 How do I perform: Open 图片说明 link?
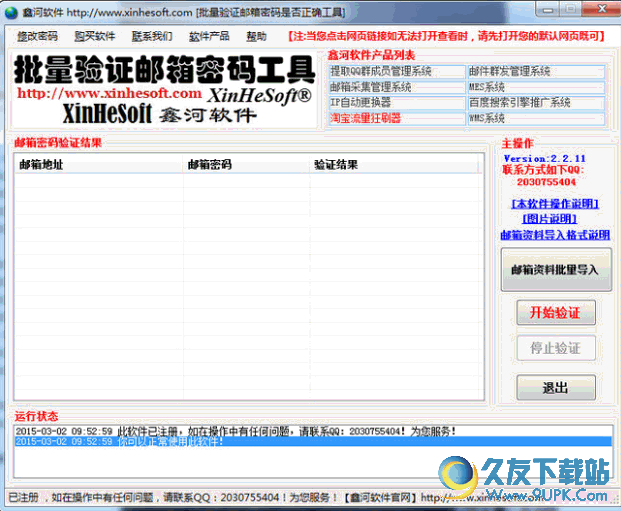pyautogui.click(x=550, y=219)
